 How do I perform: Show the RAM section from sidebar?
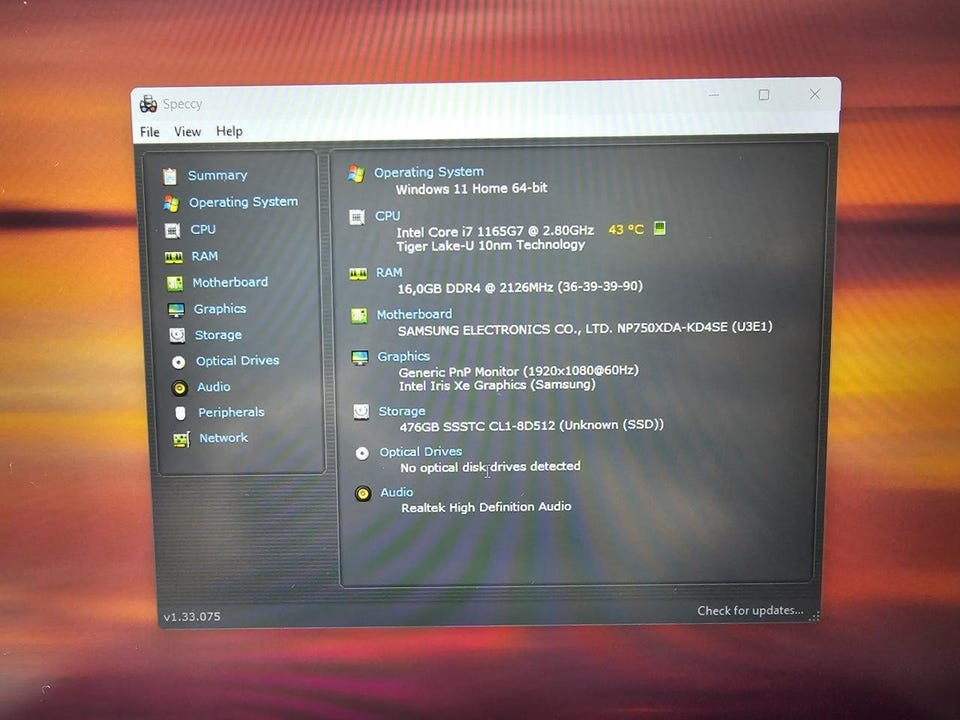coord(204,257)
